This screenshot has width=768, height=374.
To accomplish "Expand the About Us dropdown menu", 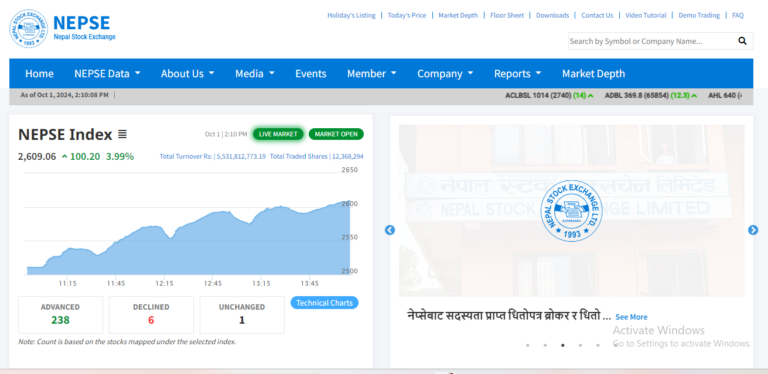I will pyautogui.click(x=188, y=73).
